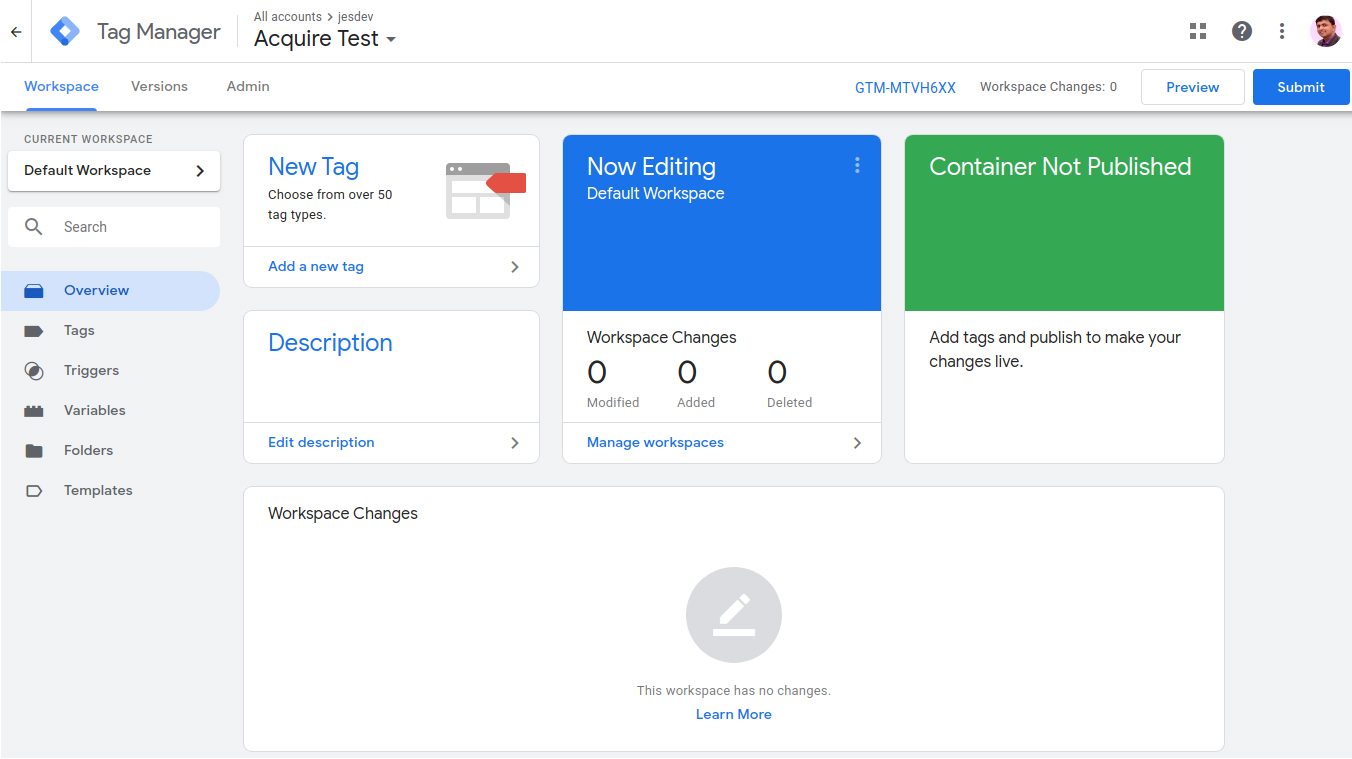
Task: Click the sidebar Search field
Action: coord(130,227)
